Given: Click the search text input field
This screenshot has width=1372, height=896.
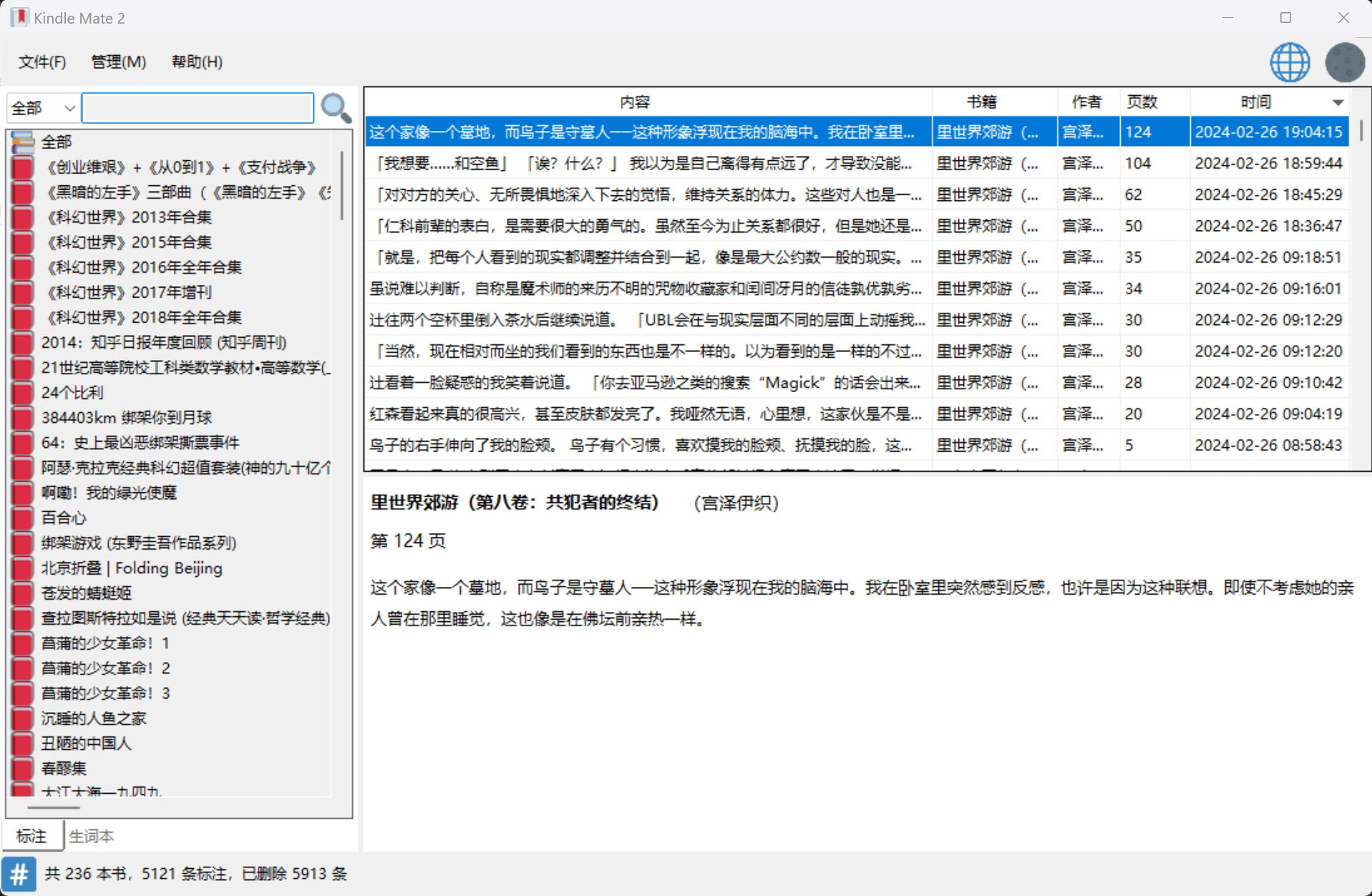Looking at the screenshot, I should pos(198,108).
